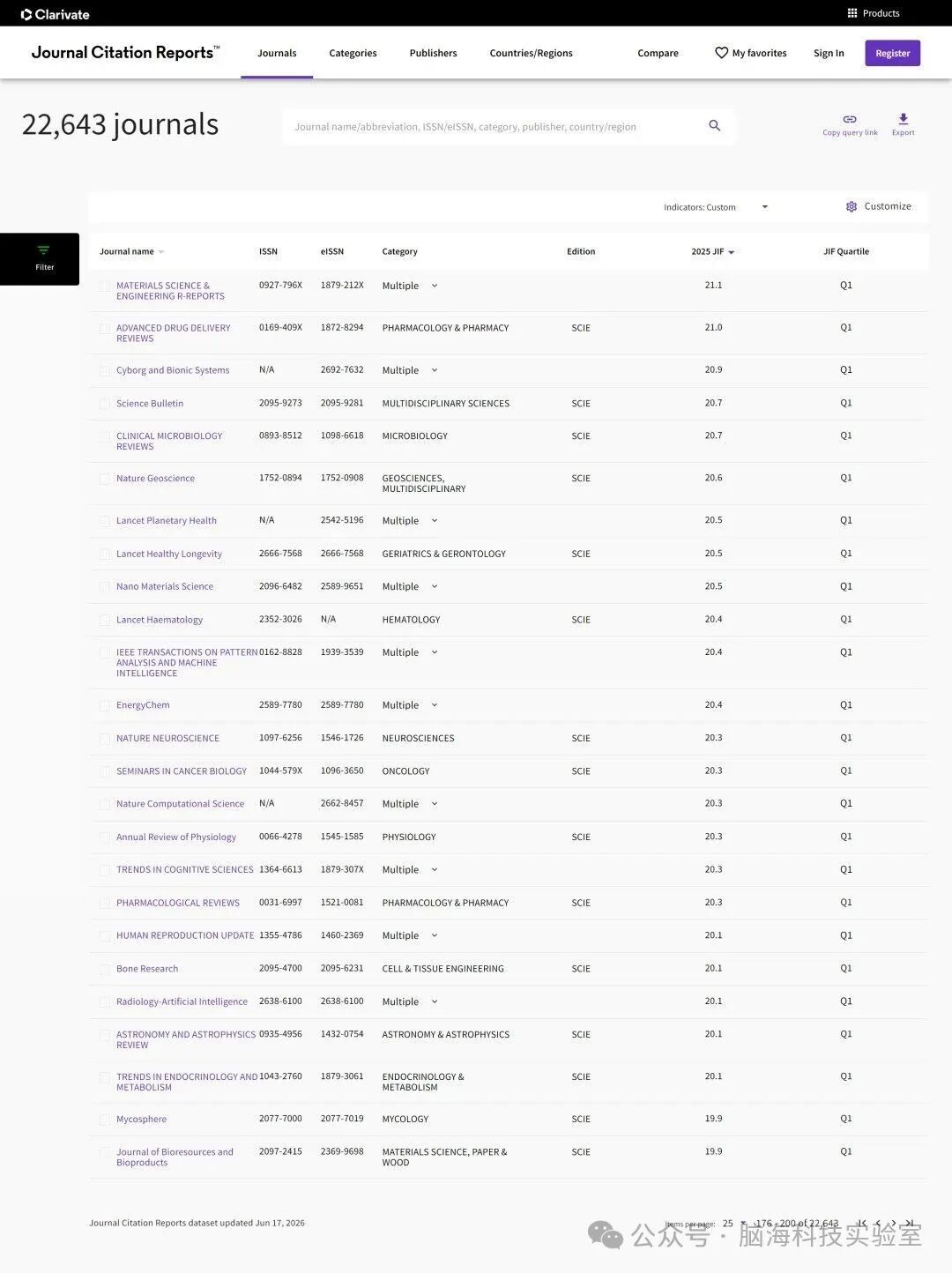Open the SEMINARS IN CANCER BIOLOGY link
Viewport: 952px width, 1273px height.
point(182,771)
